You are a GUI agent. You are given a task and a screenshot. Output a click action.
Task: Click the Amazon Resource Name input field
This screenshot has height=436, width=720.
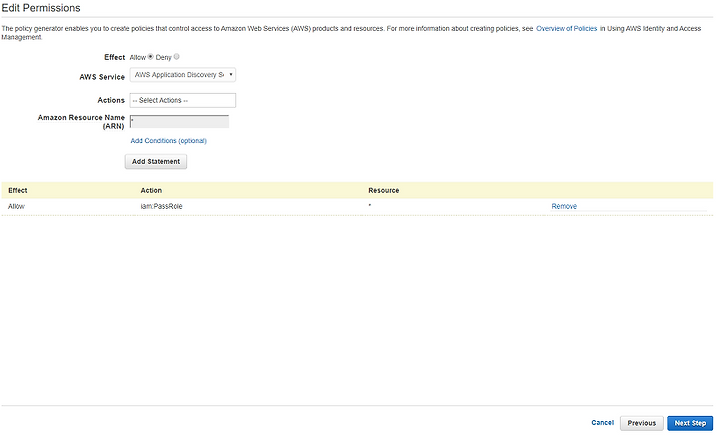point(180,122)
